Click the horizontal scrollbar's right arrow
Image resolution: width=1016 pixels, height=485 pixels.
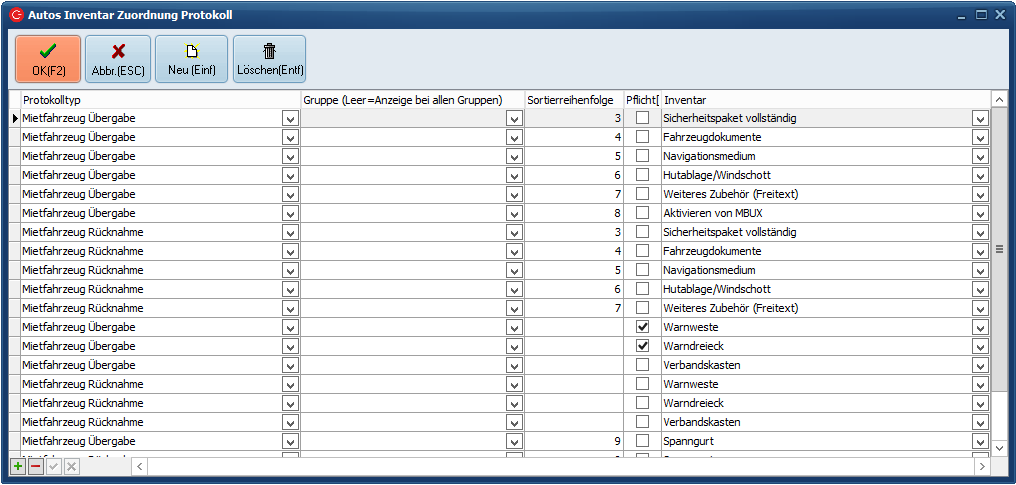[983, 466]
